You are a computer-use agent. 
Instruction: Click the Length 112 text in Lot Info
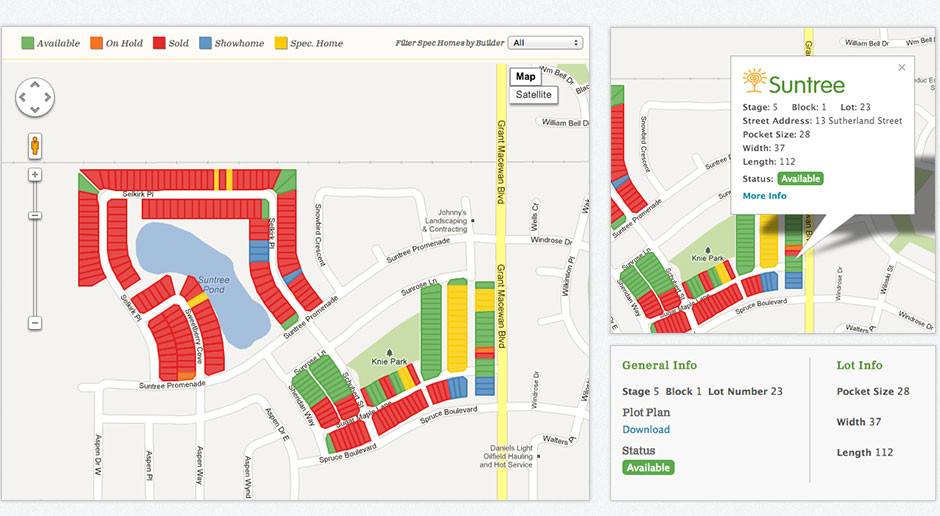point(864,452)
